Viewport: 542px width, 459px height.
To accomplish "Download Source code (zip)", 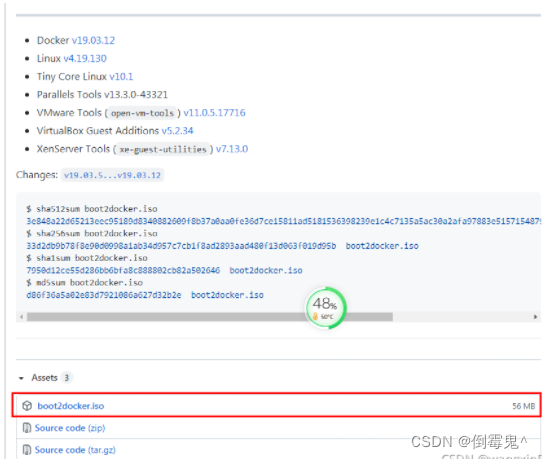I will pos(70,428).
